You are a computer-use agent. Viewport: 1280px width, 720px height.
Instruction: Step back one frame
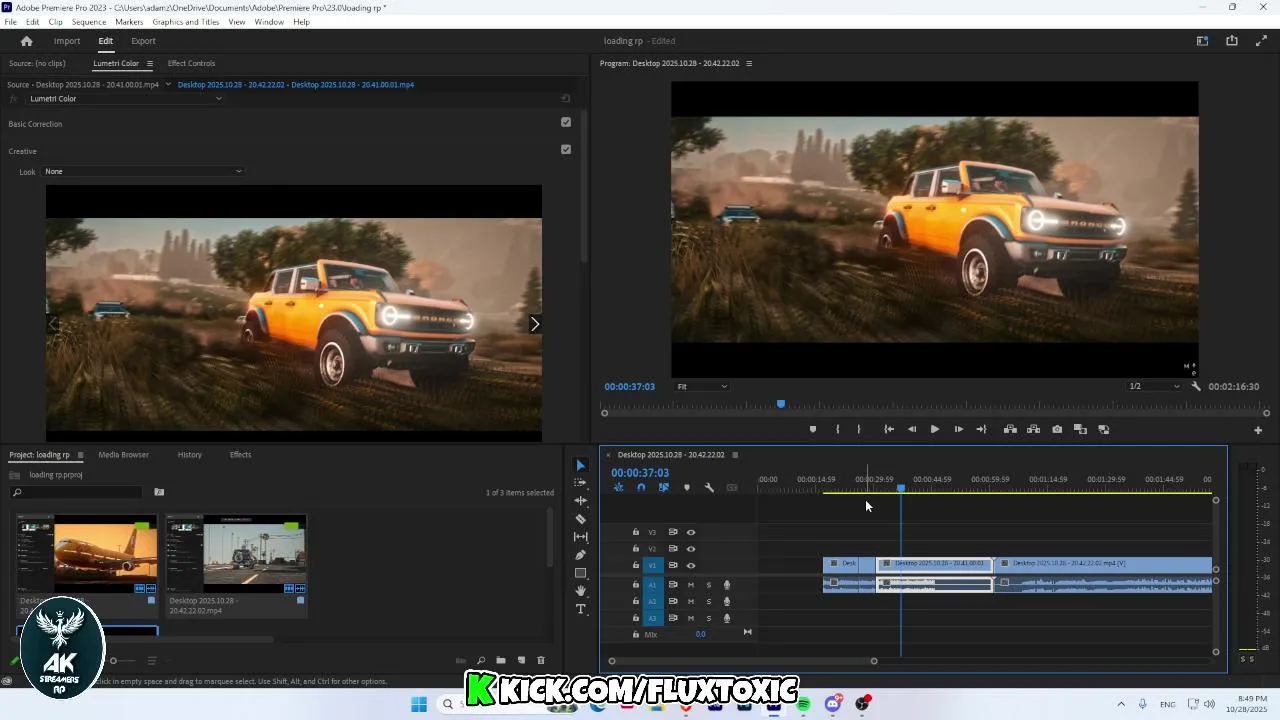[911, 430]
